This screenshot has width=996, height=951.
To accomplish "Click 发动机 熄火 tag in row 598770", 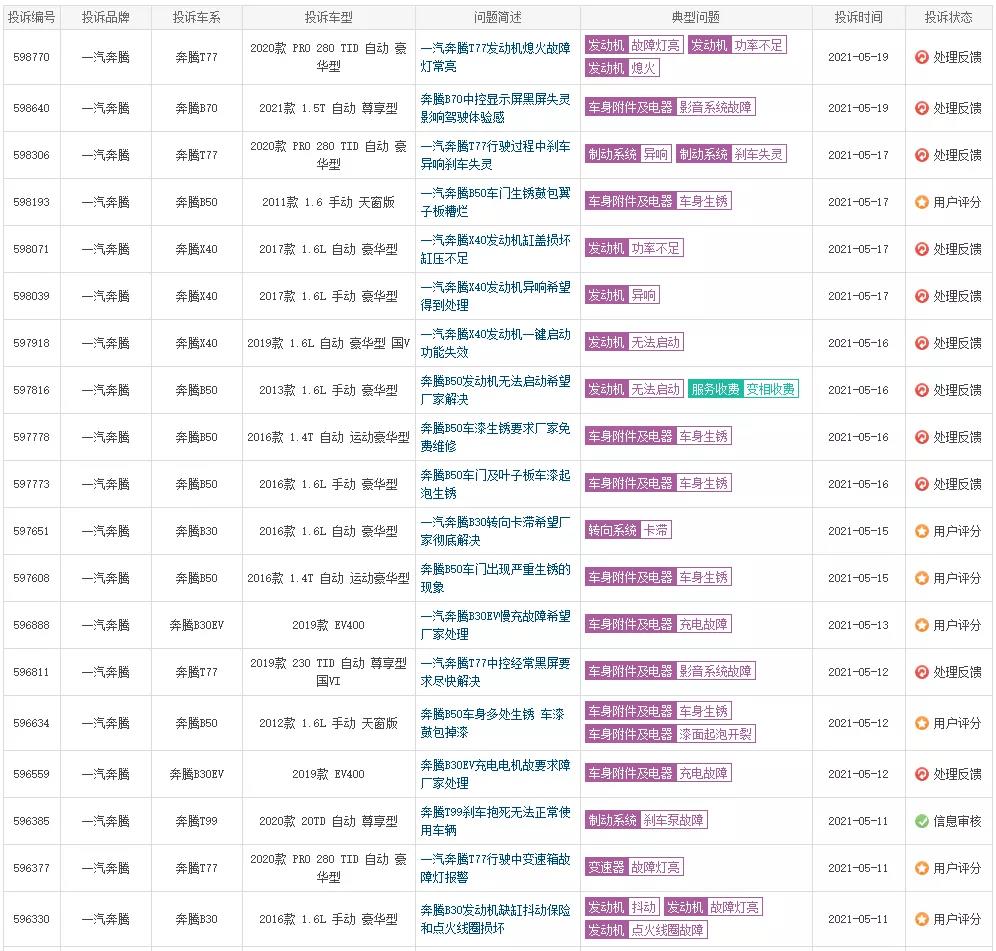I will pos(622,68).
